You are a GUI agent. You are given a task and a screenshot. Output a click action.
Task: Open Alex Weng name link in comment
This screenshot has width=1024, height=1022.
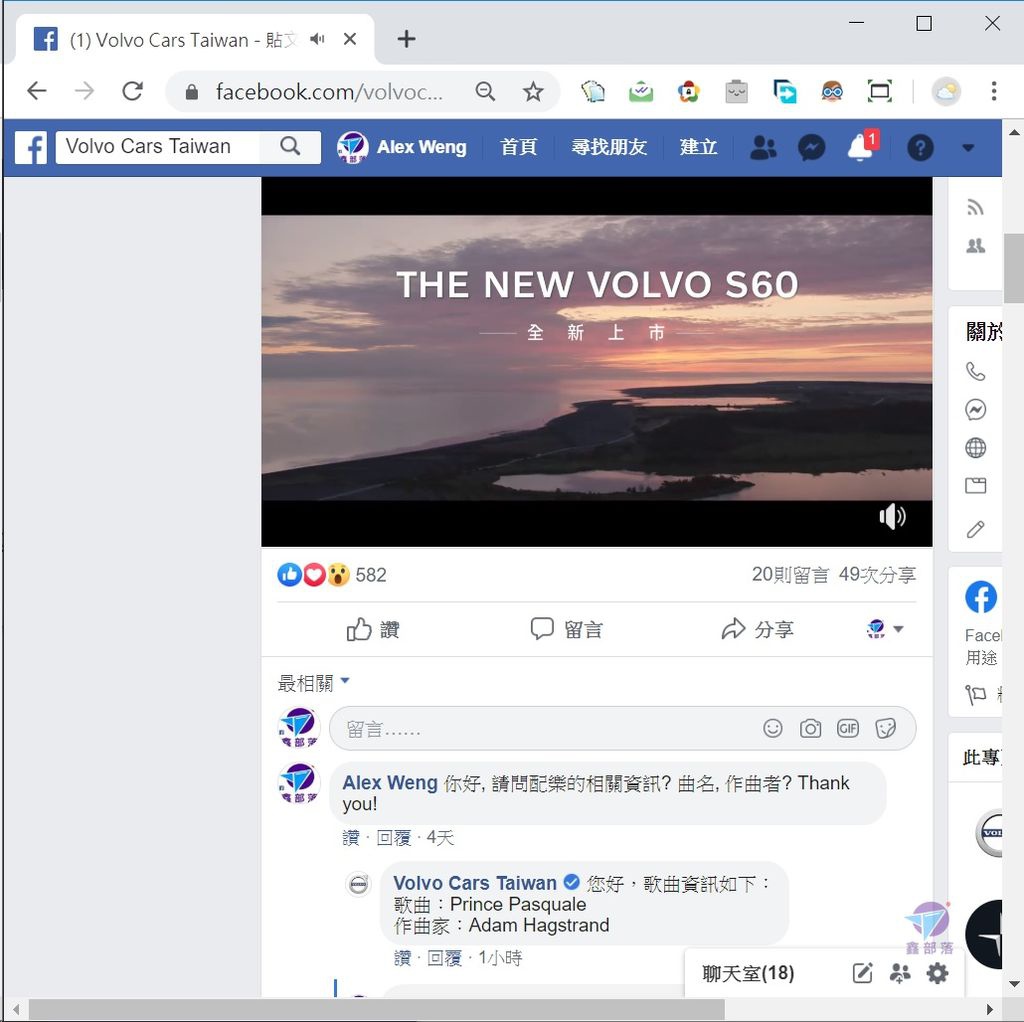pos(390,783)
